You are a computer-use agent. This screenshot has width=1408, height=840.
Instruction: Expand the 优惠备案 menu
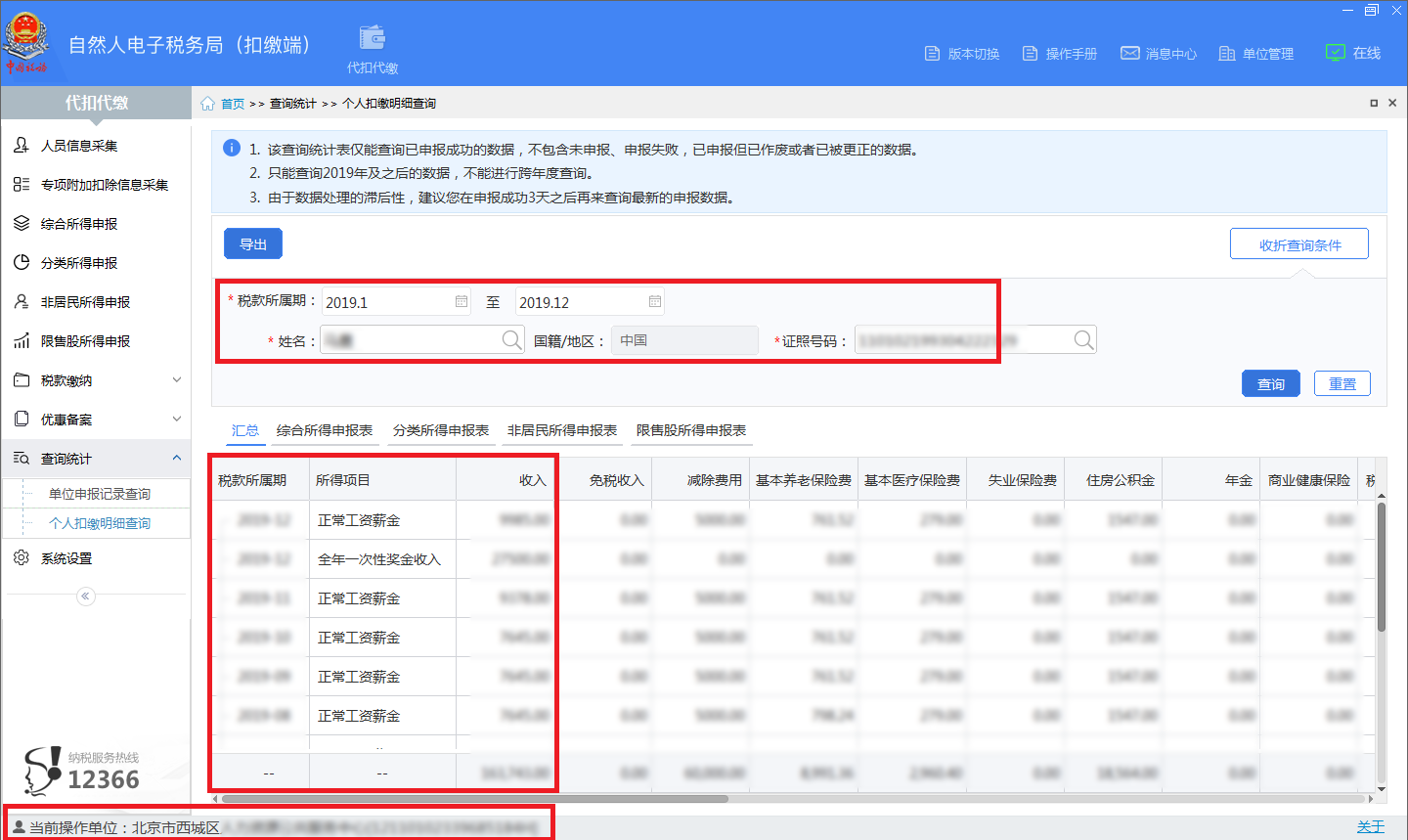click(177, 420)
